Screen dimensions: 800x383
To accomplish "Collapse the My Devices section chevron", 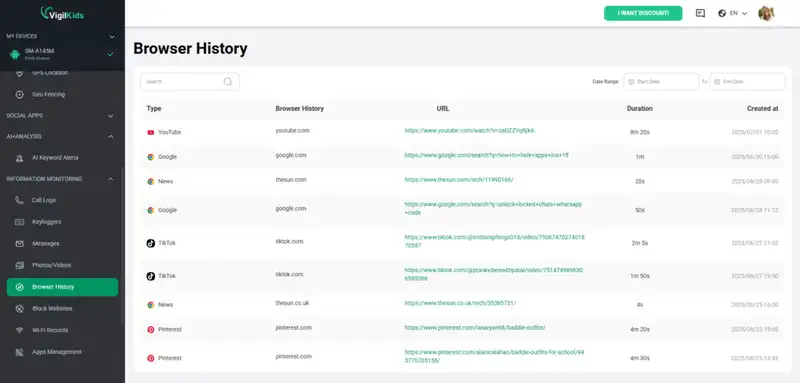I will click(x=112, y=37).
